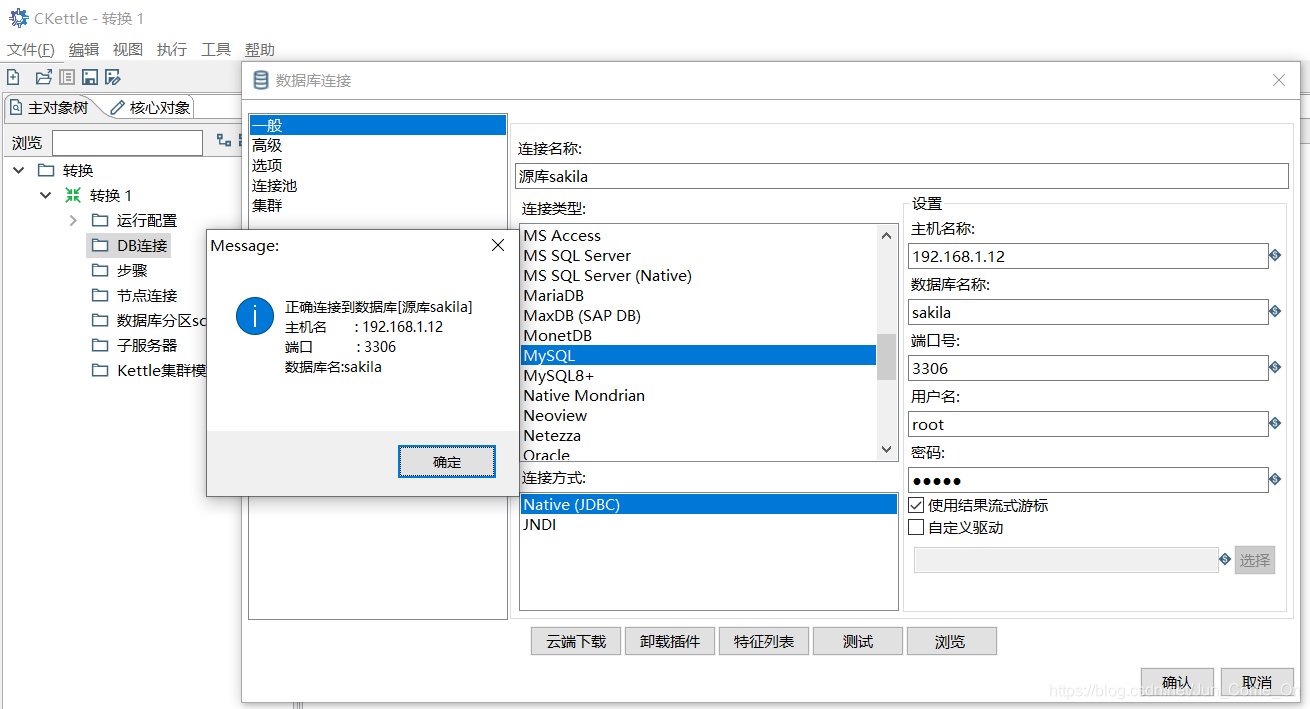The height and width of the screenshot is (709, 1310).
Task: Click the save-as toolbar icon
Action: click(112, 76)
